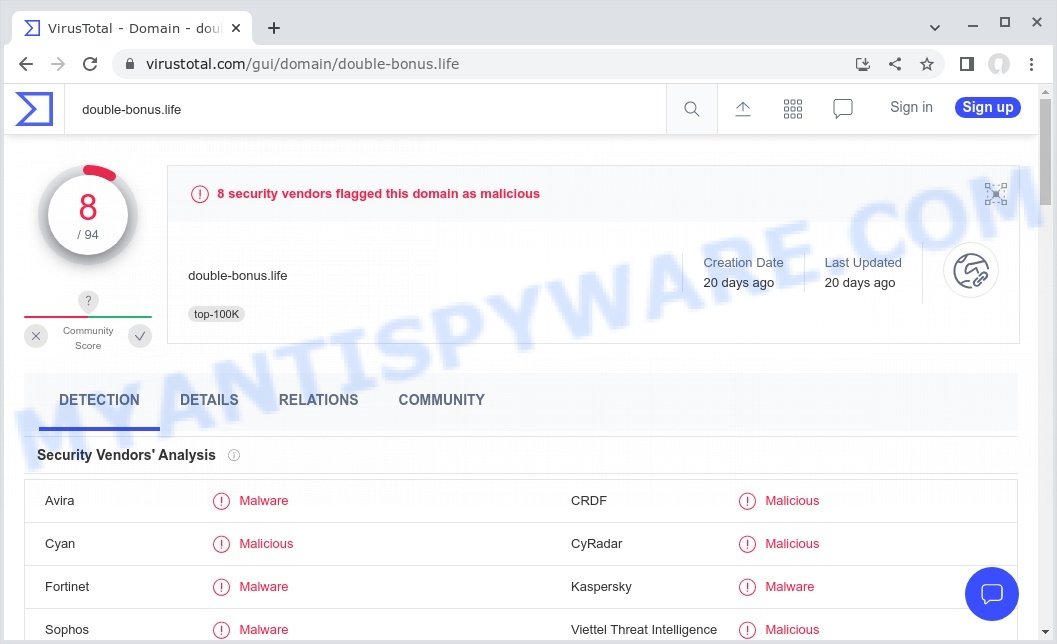Screen dimensions: 1057x644
Task: Click the address bar URL
Action: (x=302, y=64)
